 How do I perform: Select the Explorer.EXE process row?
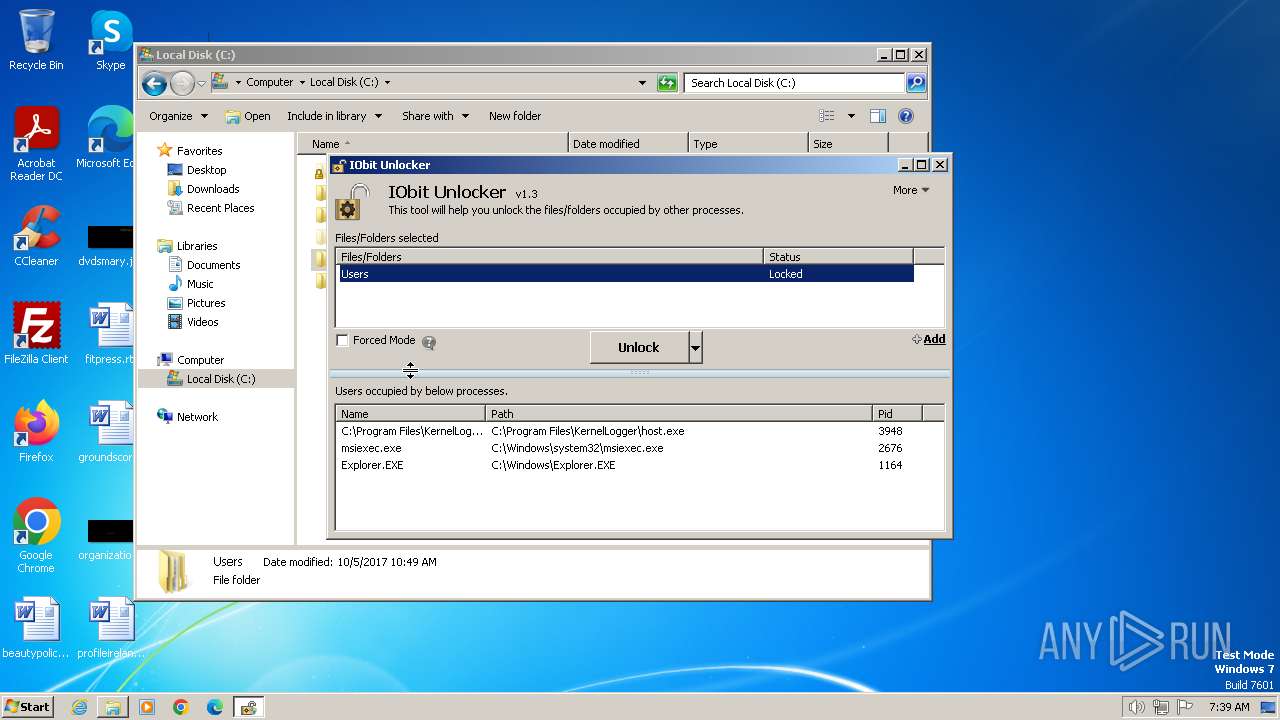(640, 465)
